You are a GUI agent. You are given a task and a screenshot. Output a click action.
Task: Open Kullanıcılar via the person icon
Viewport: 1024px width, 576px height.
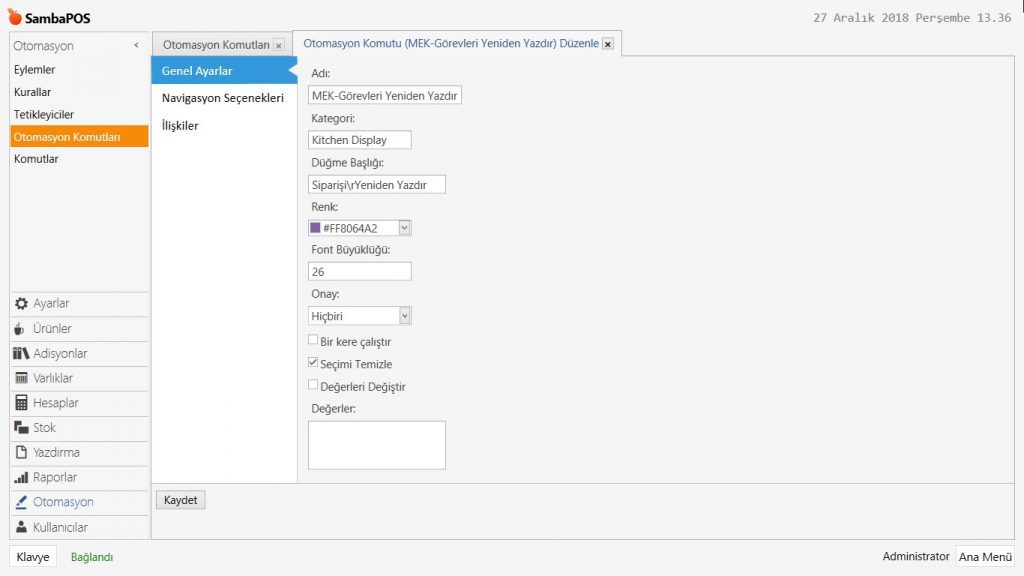(x=21, y=527)
